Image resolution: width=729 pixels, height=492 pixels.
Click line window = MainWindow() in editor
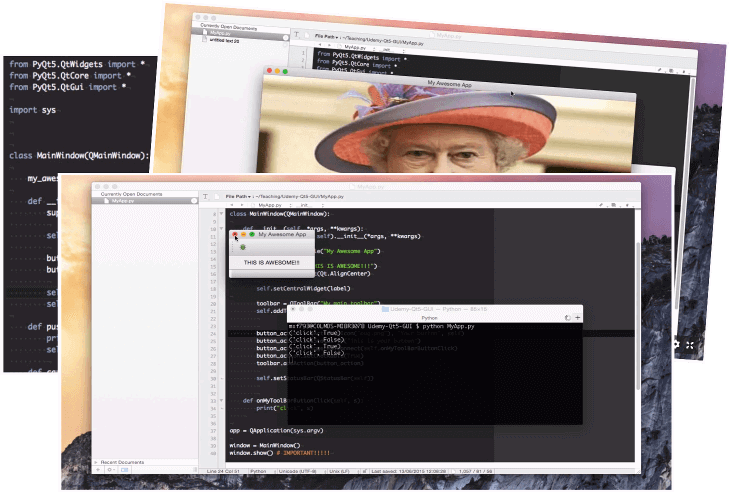pos(265,445)
